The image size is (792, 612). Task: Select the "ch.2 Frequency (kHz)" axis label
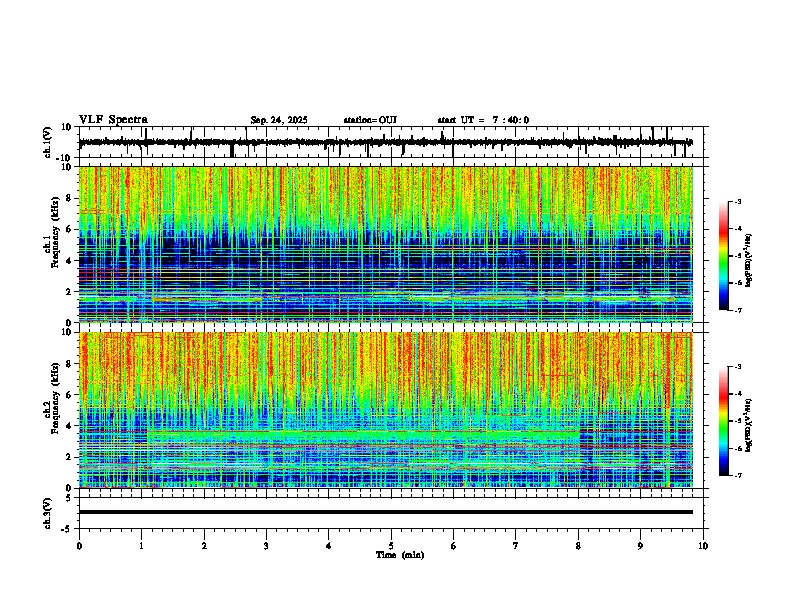tap(53, 397)
